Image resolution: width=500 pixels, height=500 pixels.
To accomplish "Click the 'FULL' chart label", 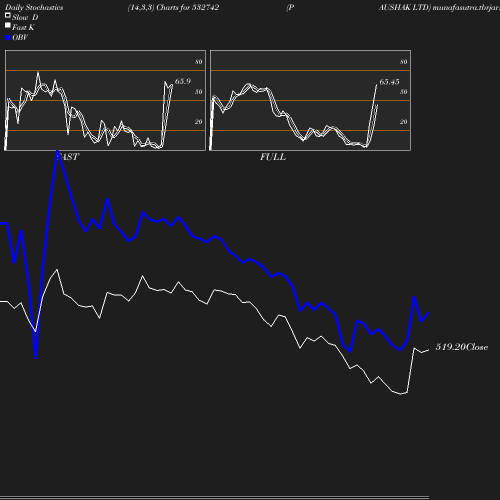I will tap(273, 157).
